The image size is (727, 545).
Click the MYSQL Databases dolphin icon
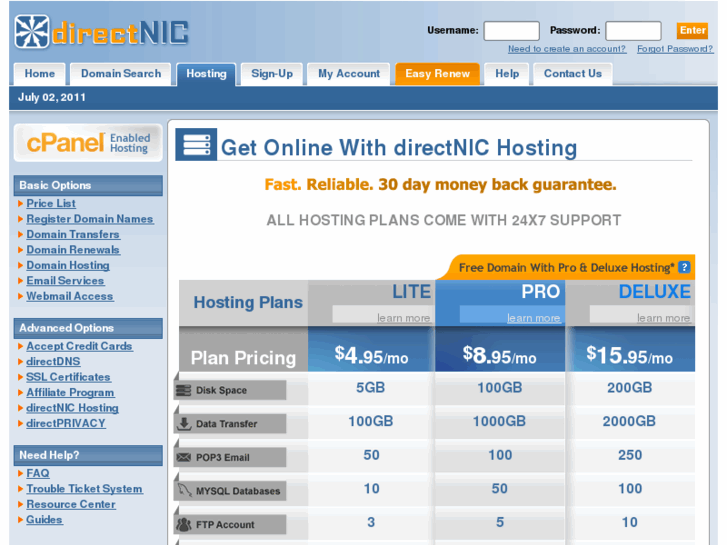[184, 490]
